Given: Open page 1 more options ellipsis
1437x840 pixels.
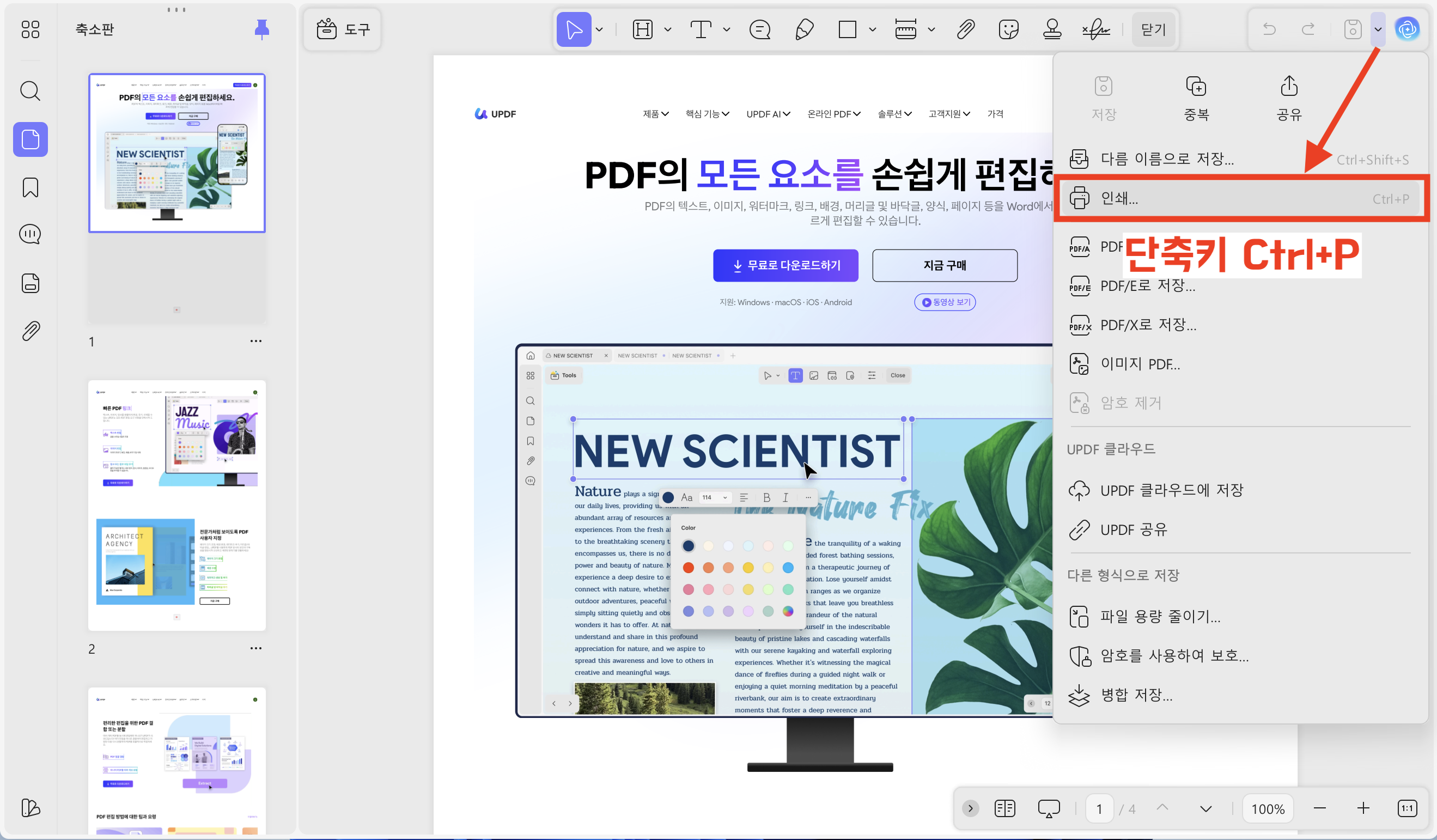Looking at the screenshot, I should click(x=255, y=341).
